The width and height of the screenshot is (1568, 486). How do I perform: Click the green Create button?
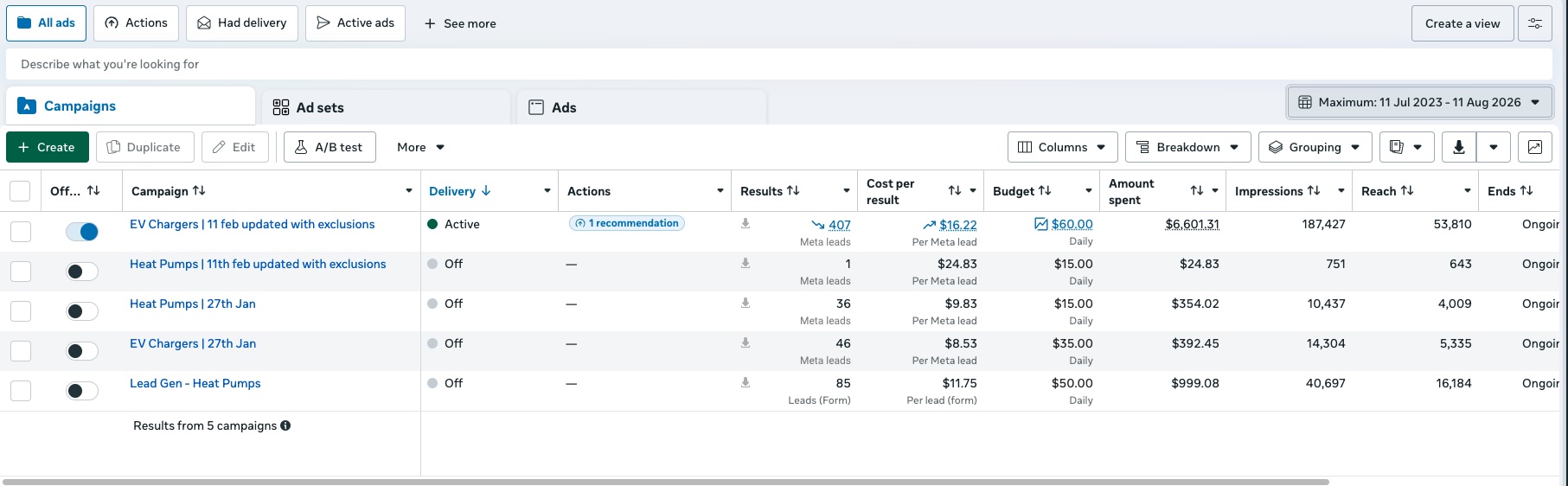47,147
